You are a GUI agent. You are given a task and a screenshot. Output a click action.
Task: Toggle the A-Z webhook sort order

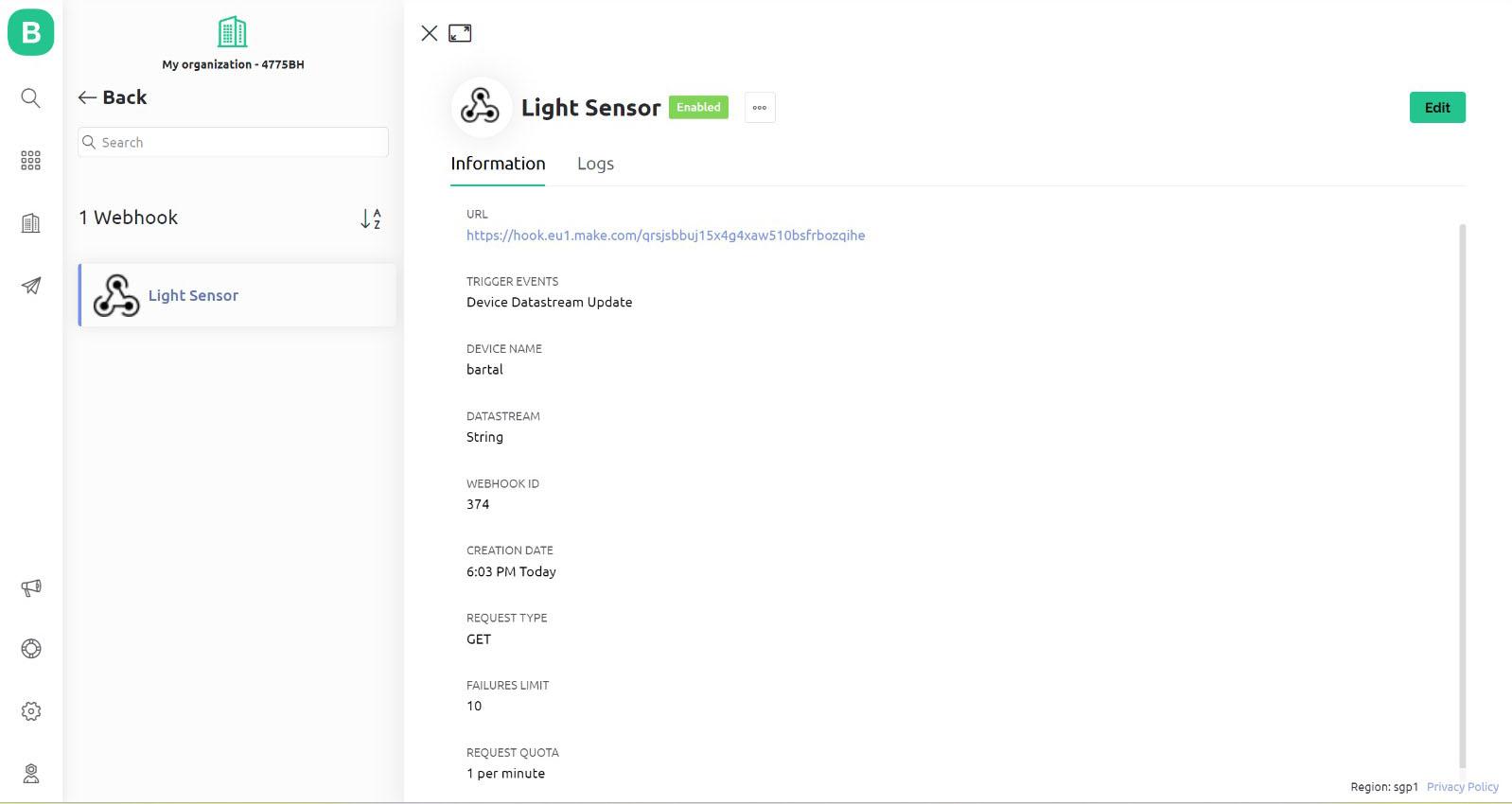point(371,218)
